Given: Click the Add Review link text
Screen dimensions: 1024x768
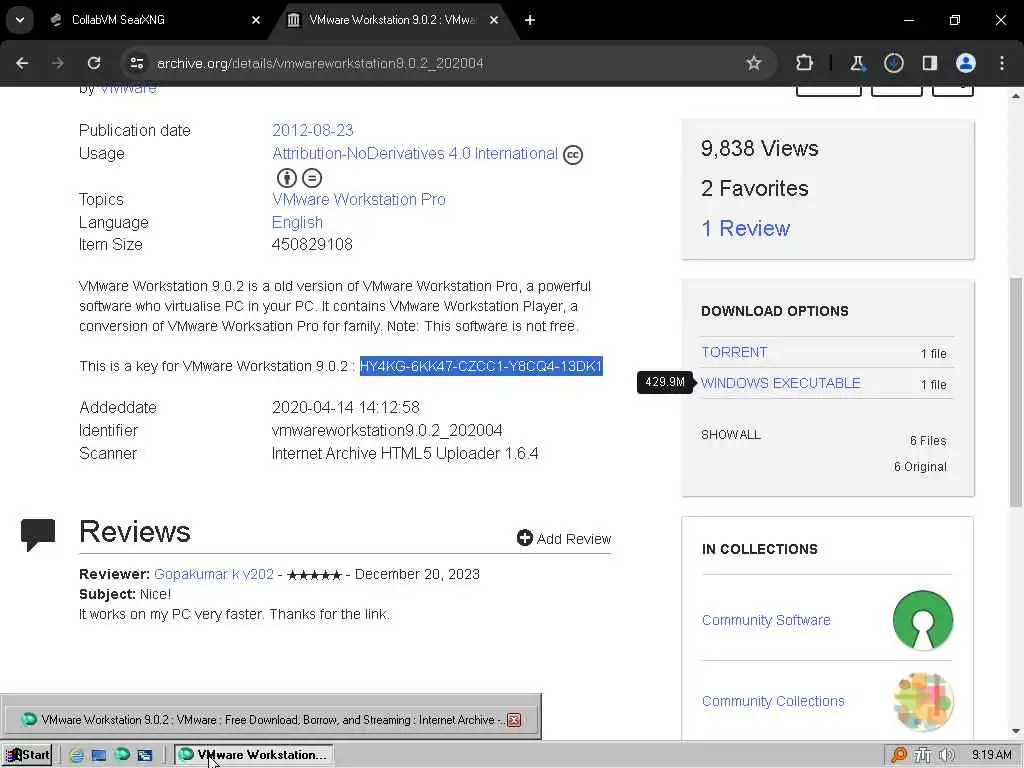Looking at the screenshot, I should [573, 539].
